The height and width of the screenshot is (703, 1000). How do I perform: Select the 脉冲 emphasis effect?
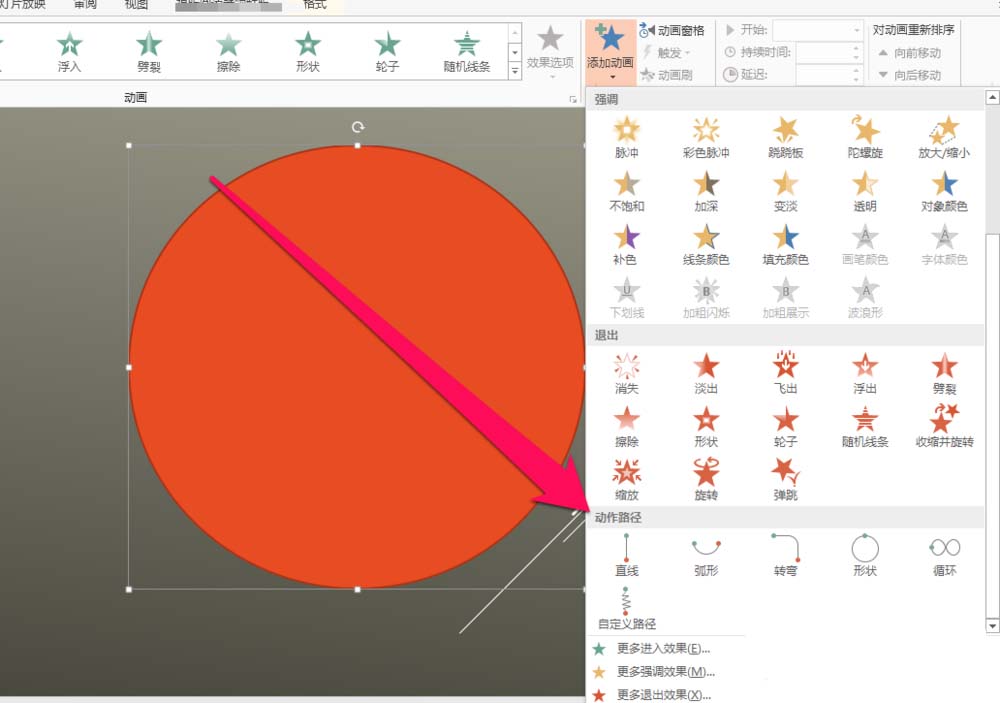[x=626, y=137]
